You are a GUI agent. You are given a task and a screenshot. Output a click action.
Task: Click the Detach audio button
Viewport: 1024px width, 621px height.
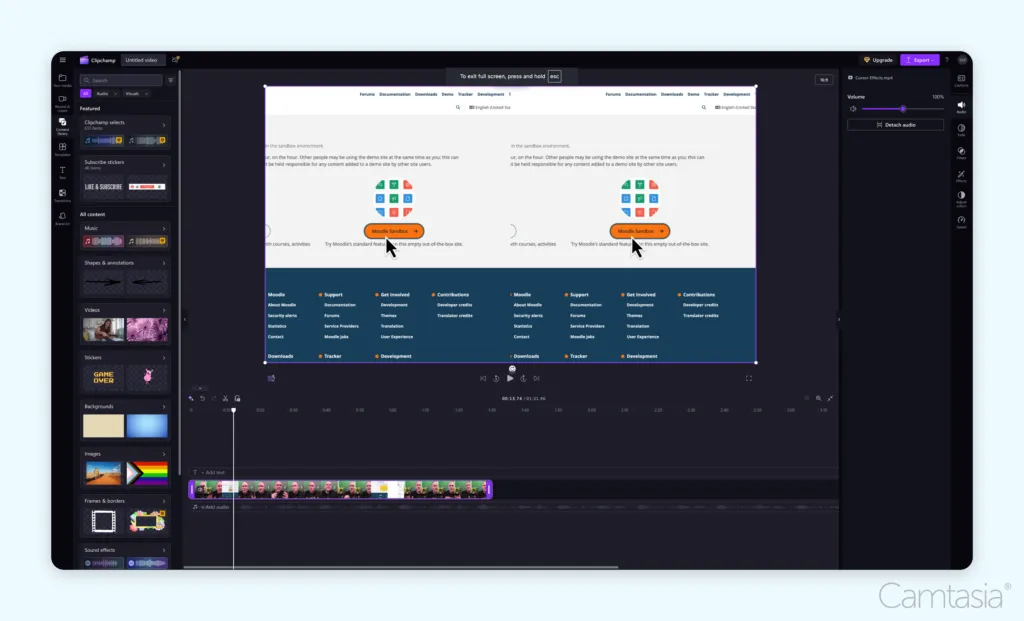[x=895, y=125]
